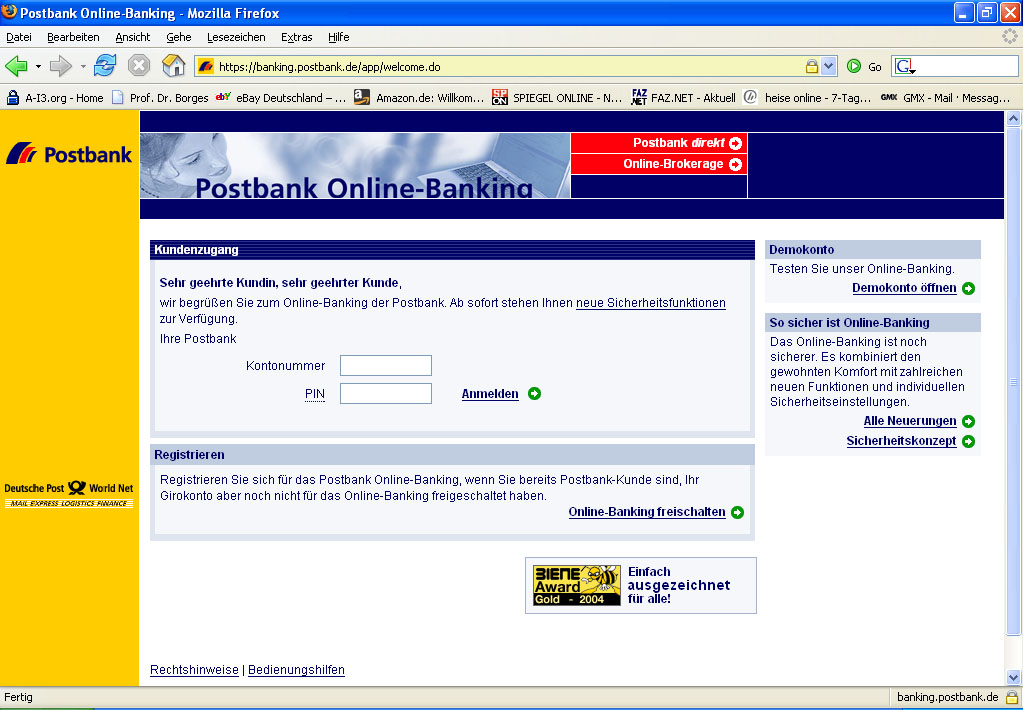
Task: Focus the Kontonummer input field
Action: [386, 365]
